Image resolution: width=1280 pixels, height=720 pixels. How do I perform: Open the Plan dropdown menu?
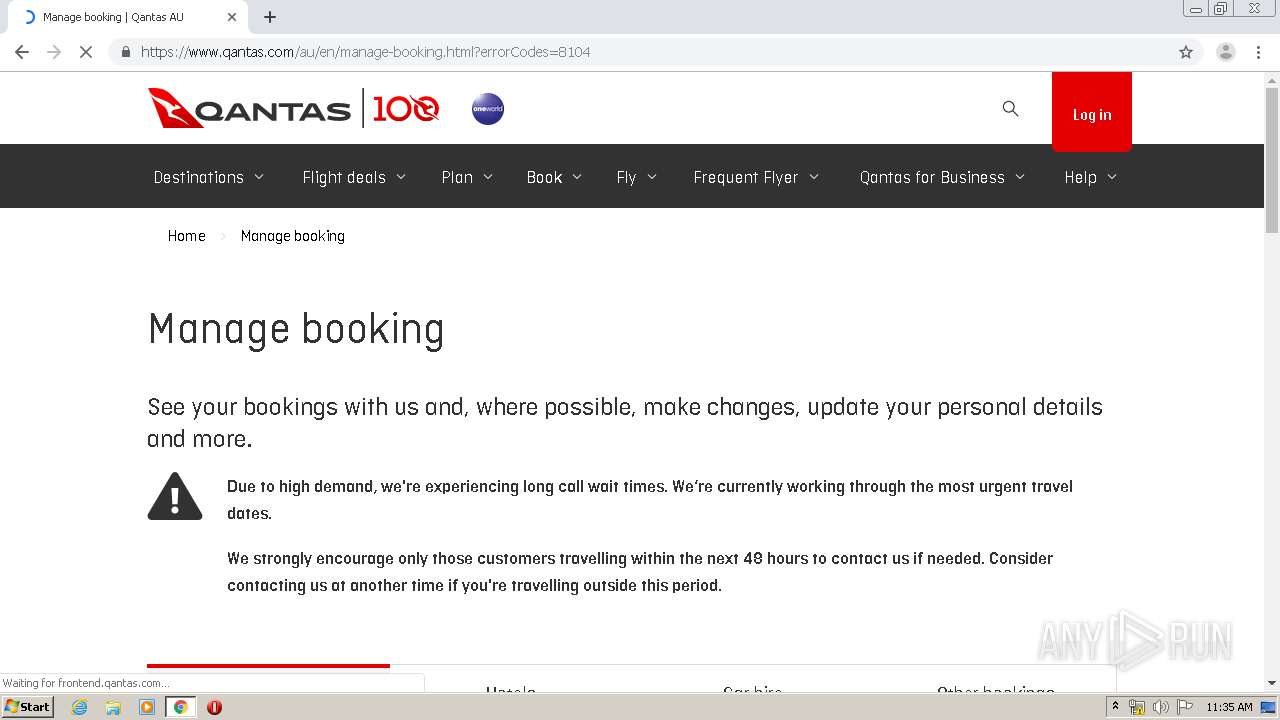(467, 177)
